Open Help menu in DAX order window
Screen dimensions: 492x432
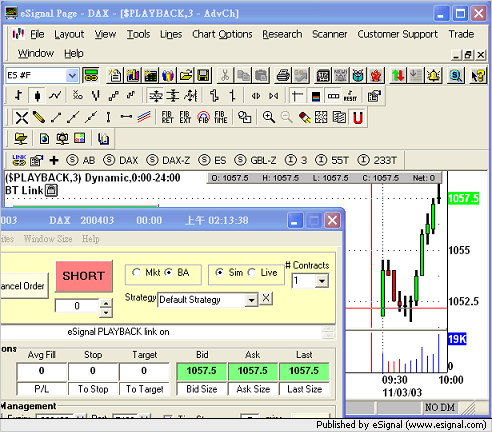click(x=91, y=239)
